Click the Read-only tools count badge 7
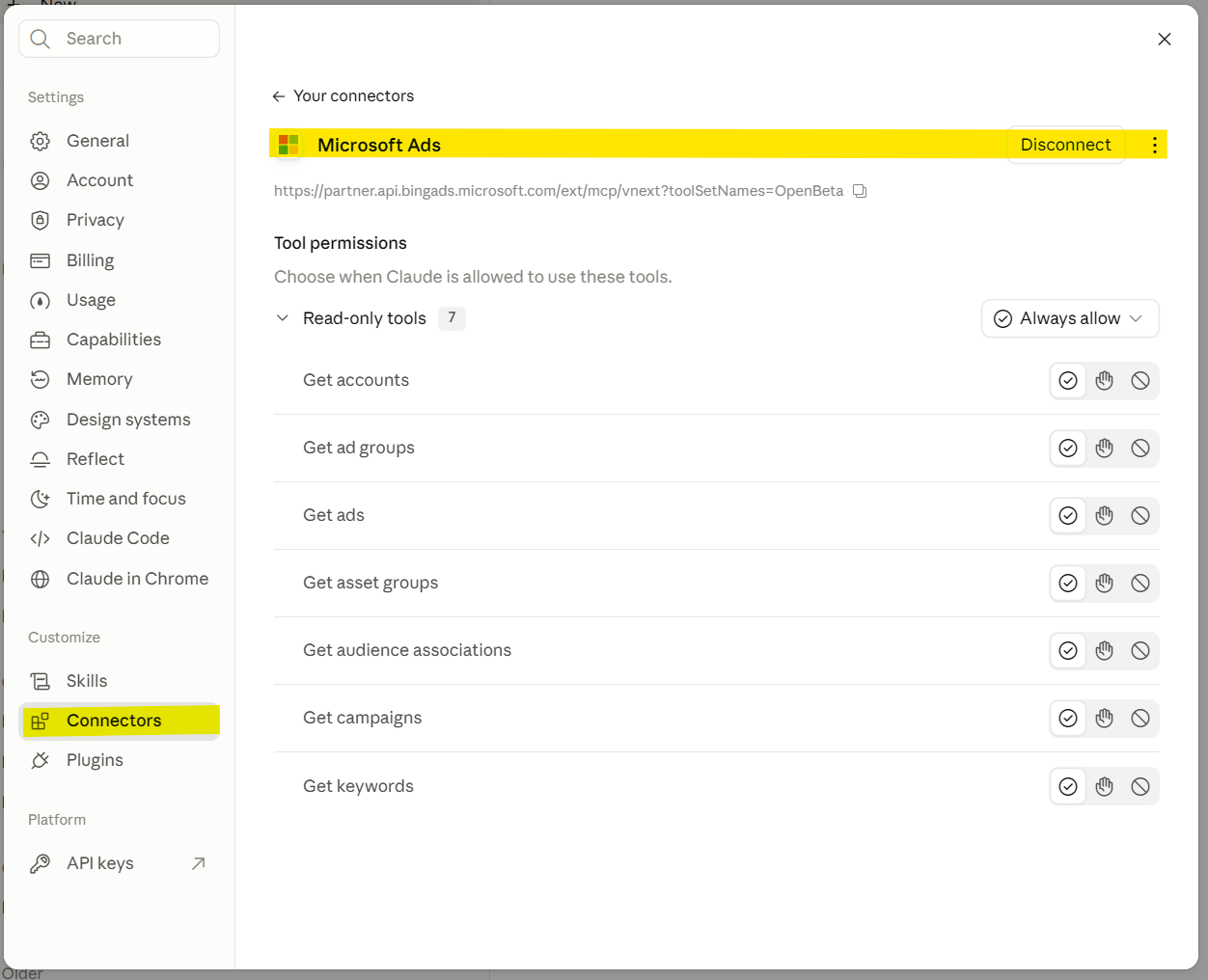Screen dimensions: 1208x980 point(452,318)
